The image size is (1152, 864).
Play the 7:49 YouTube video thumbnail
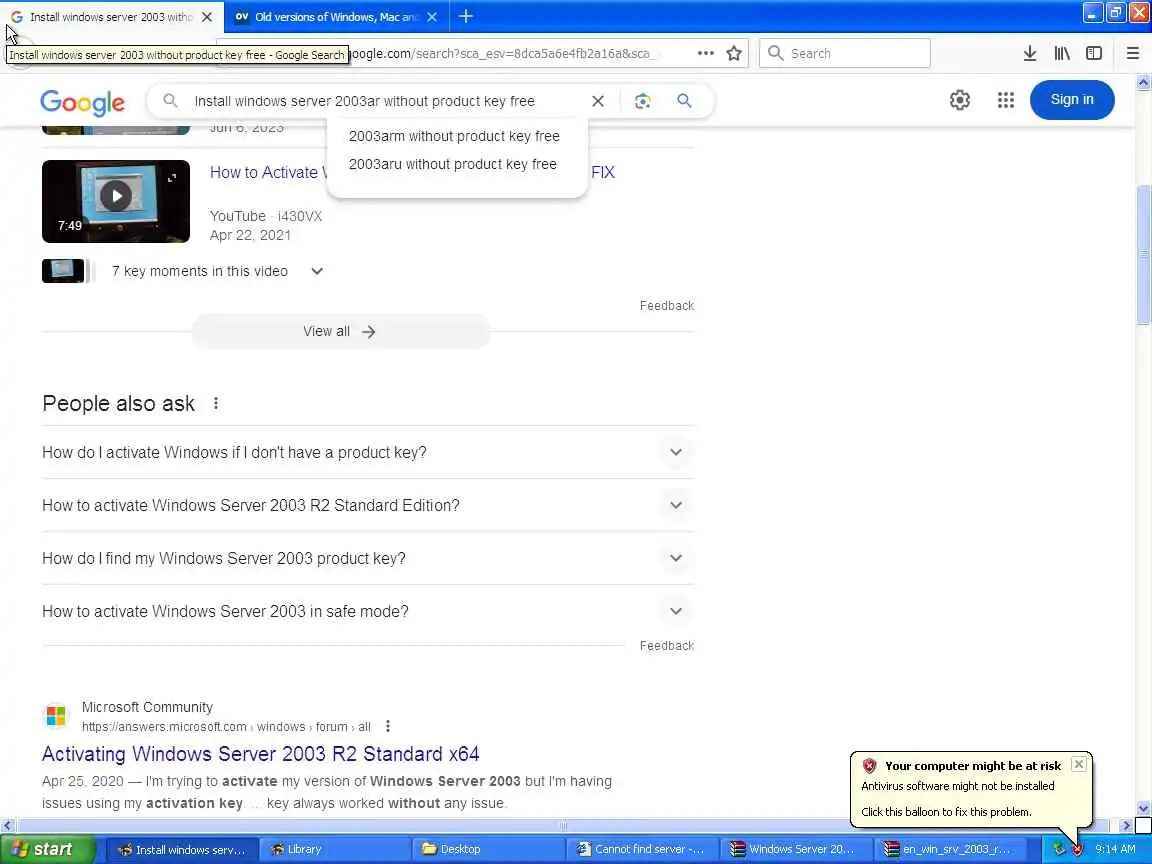(x=116, y=201)
